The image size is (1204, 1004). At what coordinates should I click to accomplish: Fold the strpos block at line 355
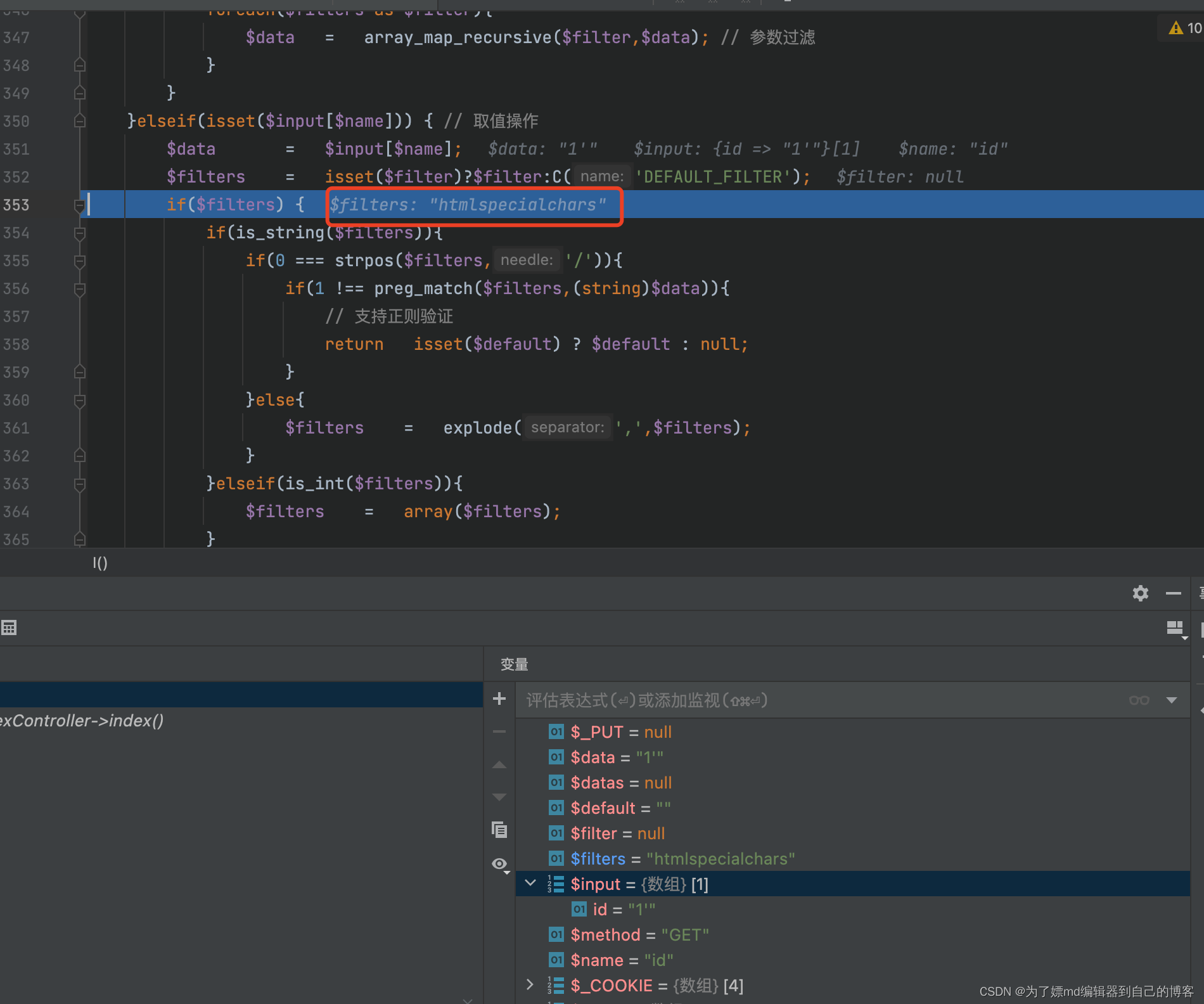click(x=80, y=261)
